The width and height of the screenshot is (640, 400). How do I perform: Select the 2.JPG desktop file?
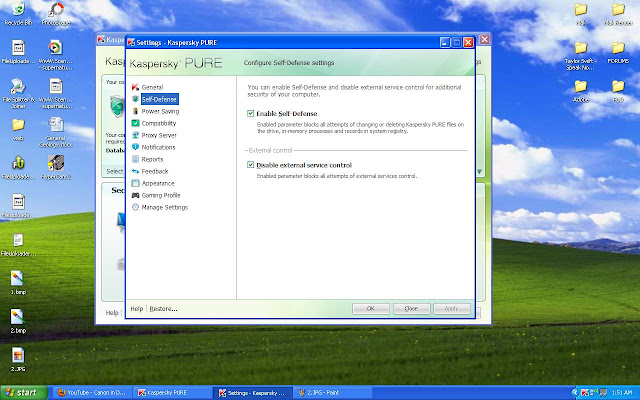(x=18, y=360)
